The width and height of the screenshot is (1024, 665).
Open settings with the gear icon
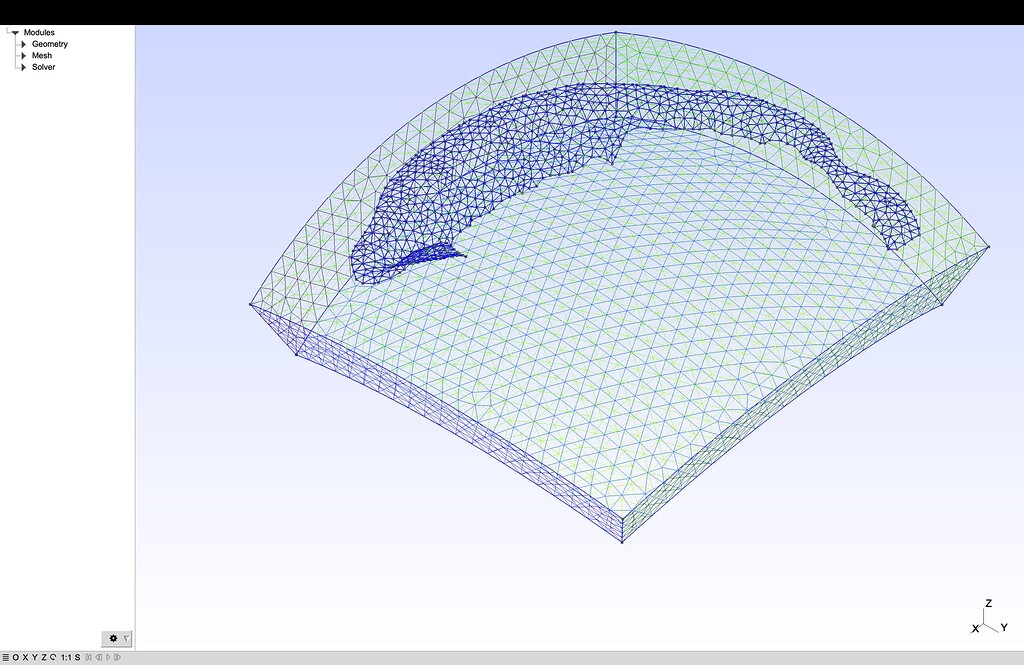(x=115, y=638)
